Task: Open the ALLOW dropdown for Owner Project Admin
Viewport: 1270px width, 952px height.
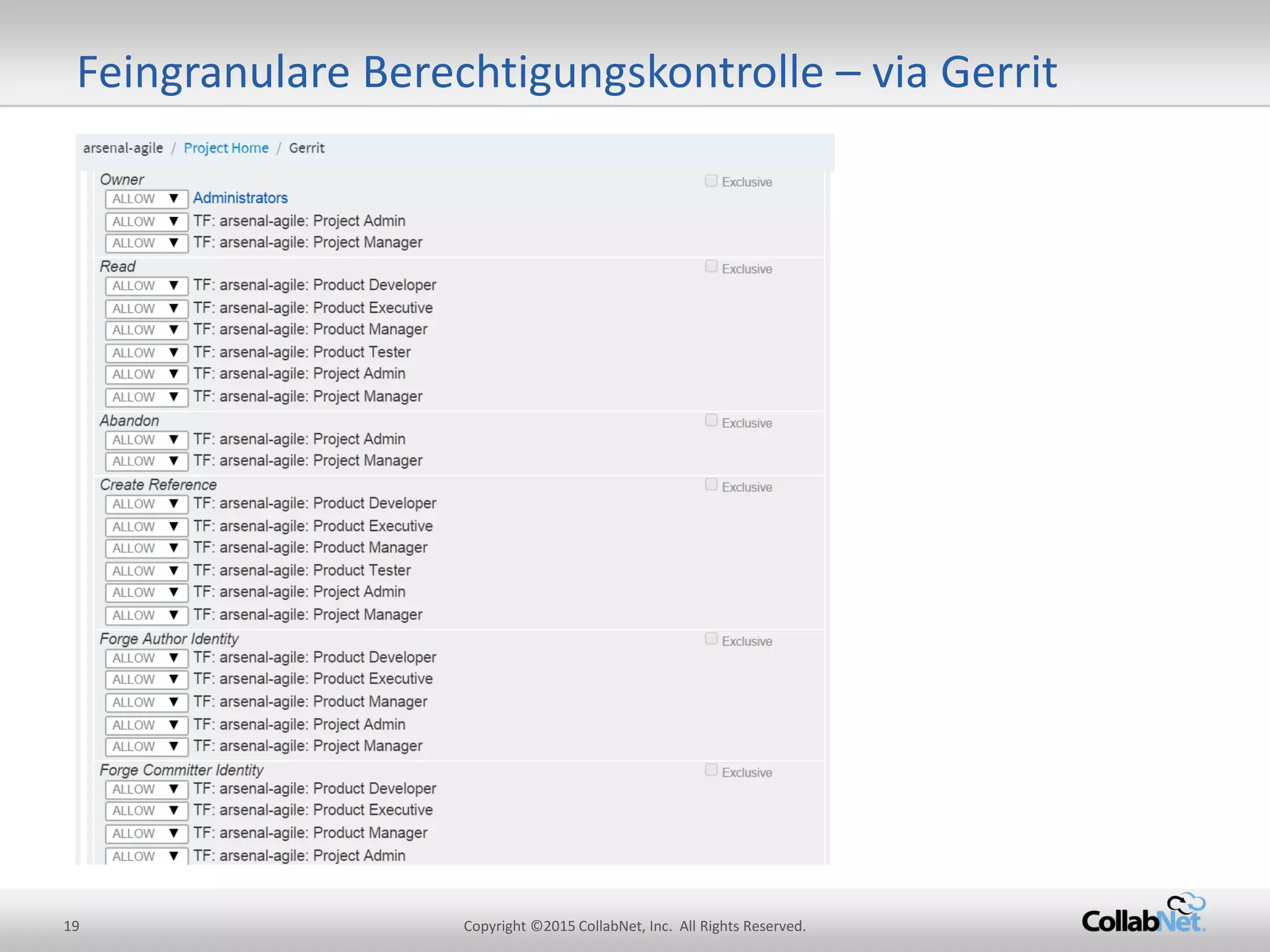Action: tap(146, 221)
